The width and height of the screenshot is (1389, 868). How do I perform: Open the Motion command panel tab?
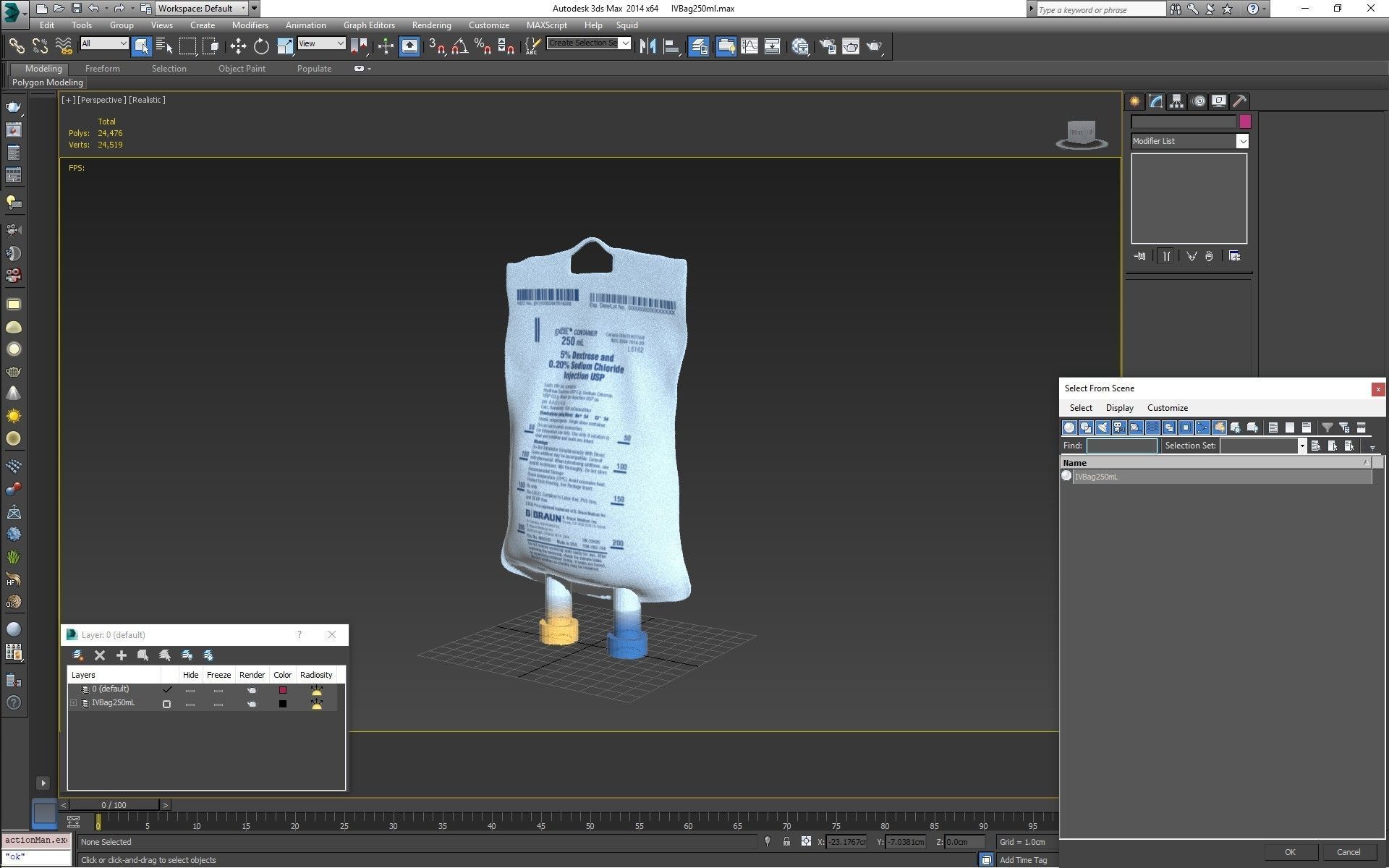tap(1199, 101)
